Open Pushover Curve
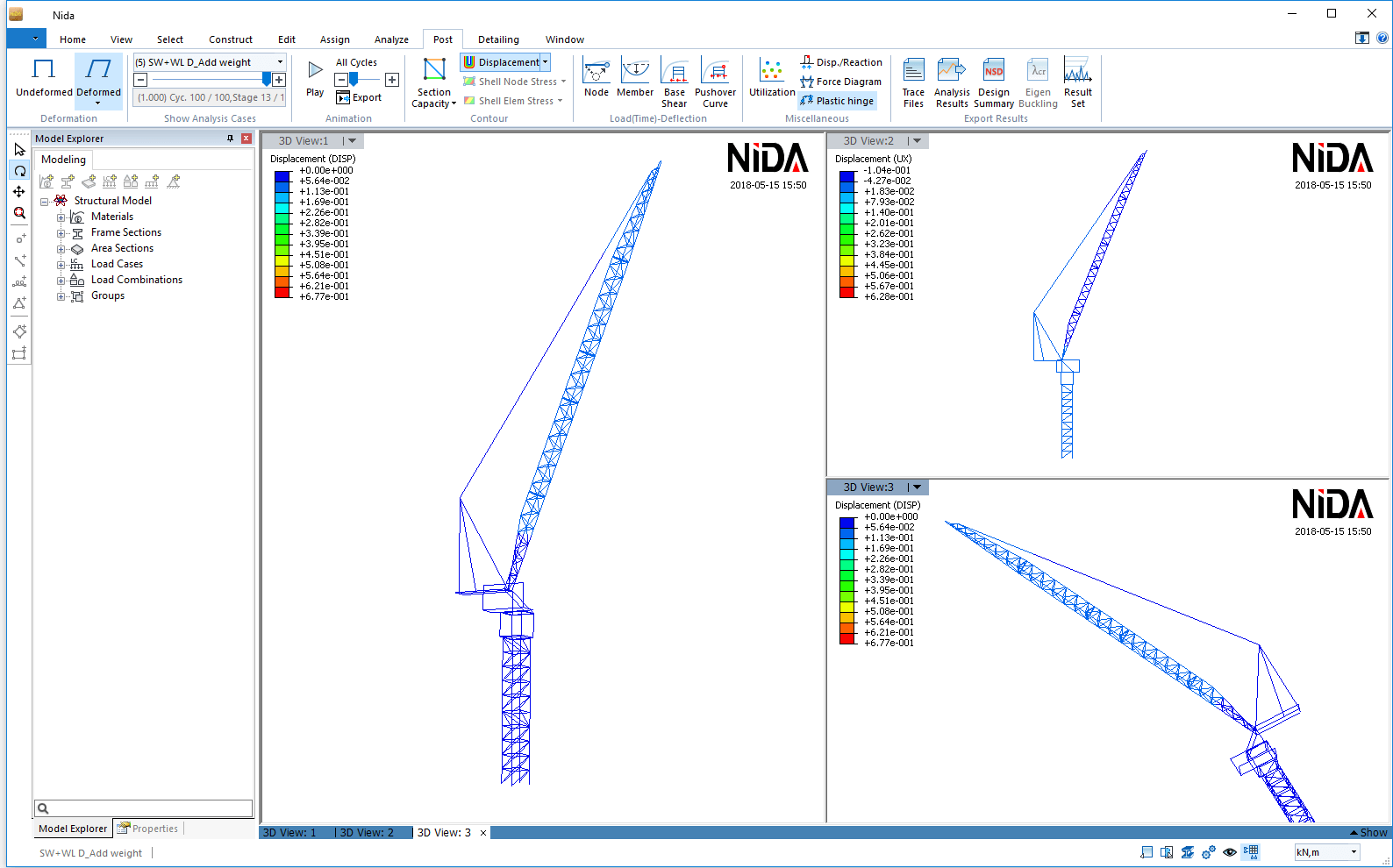Viewport: 1393px width, 868px height. (716, 83)
